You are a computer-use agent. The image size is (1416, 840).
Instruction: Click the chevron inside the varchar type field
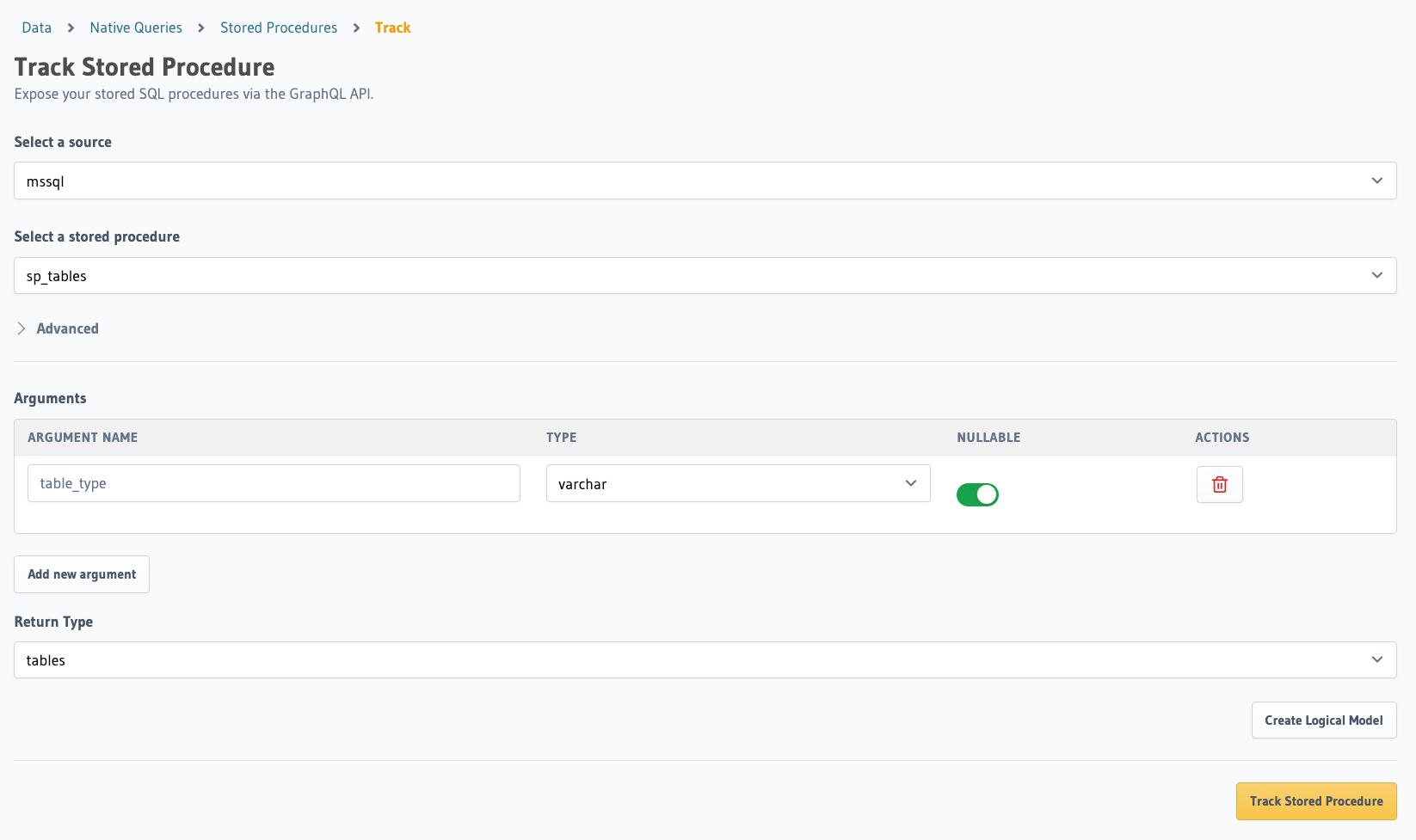click(910, 483)
